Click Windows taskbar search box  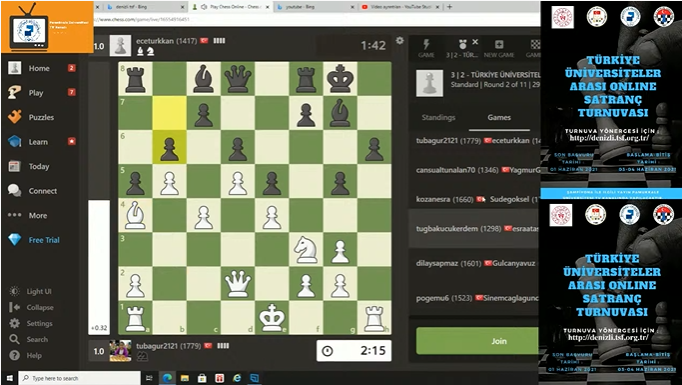pyautogui.click(x=80, y=378)
